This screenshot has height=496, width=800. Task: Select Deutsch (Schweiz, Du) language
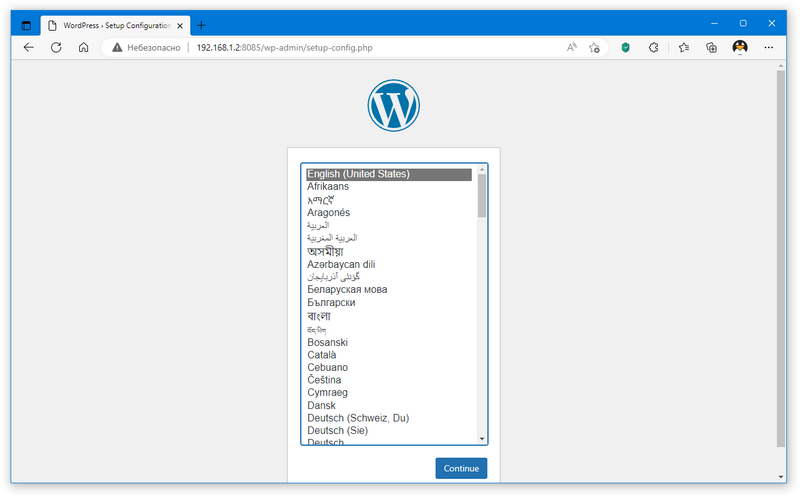[x=389, y=418]
